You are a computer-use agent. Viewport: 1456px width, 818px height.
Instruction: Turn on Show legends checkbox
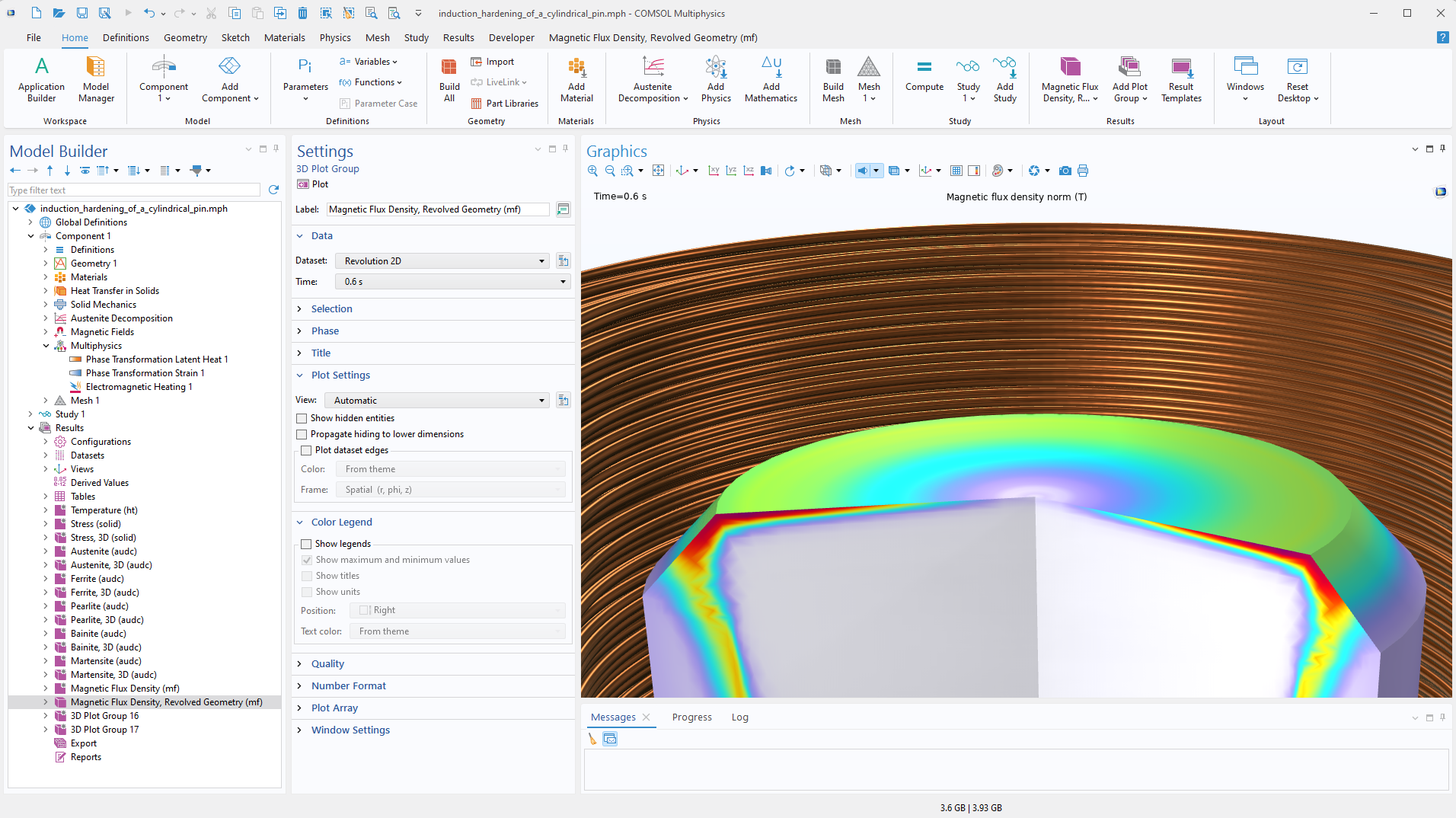click(307, 544)
